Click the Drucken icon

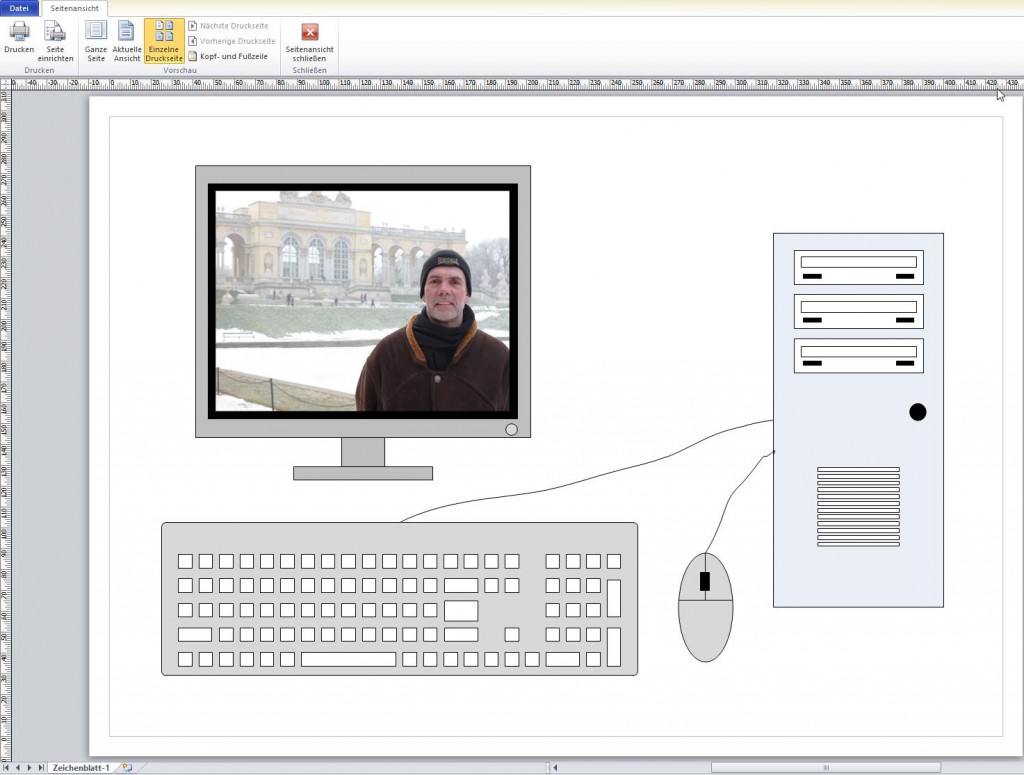[18, 38]
